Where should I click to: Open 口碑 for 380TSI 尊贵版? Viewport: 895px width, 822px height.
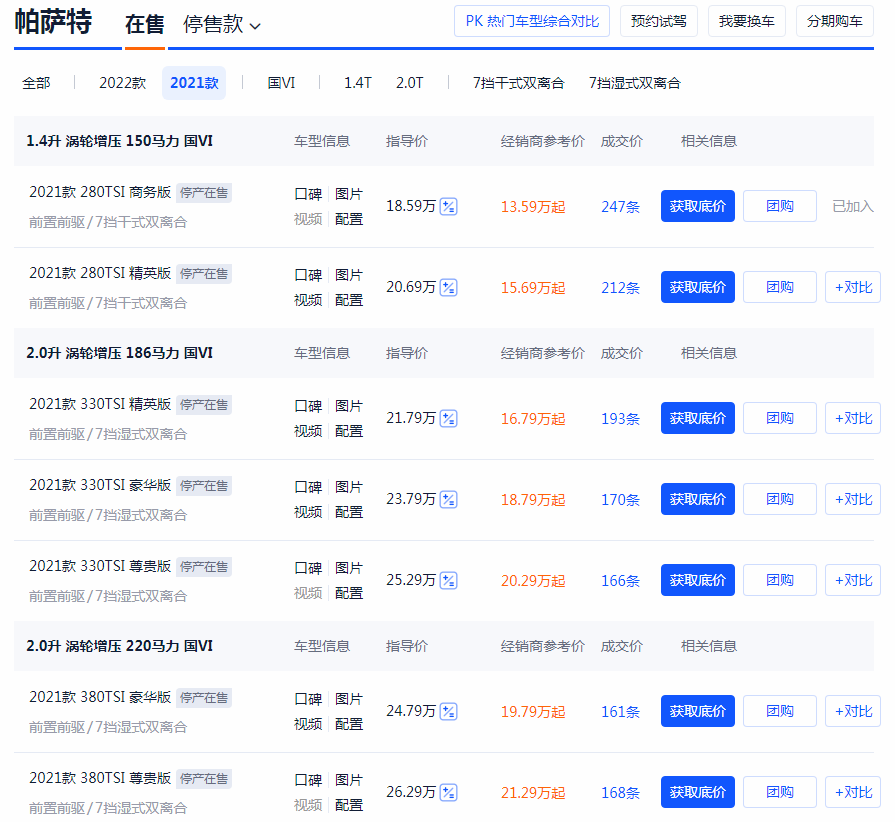pyautogui.click(x=308, y=780)
